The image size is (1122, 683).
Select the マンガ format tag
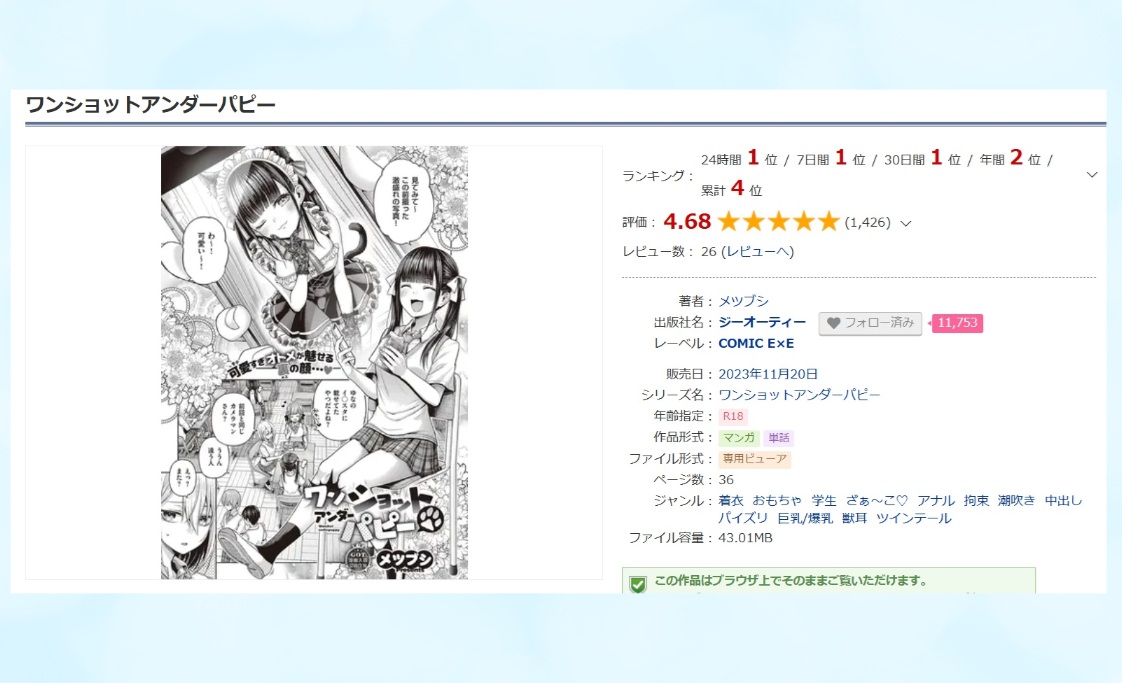(x=738, y=437)
